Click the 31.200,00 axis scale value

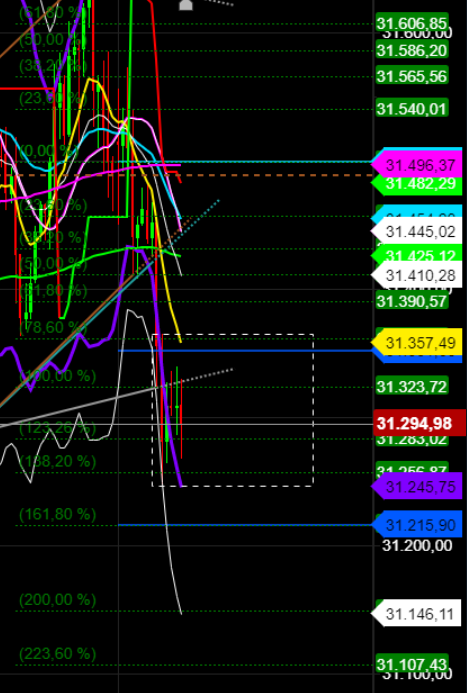coord(417,546)
